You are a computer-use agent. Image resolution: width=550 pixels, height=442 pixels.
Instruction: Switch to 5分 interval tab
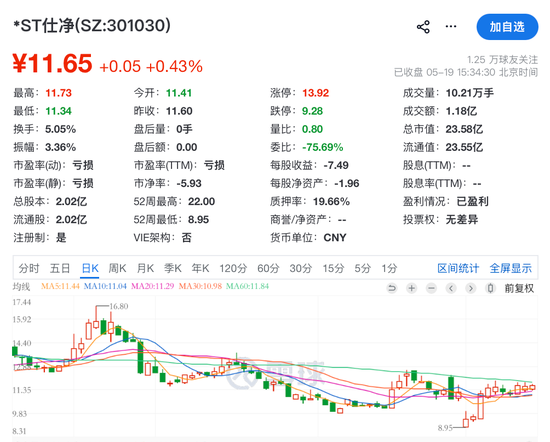362,268
